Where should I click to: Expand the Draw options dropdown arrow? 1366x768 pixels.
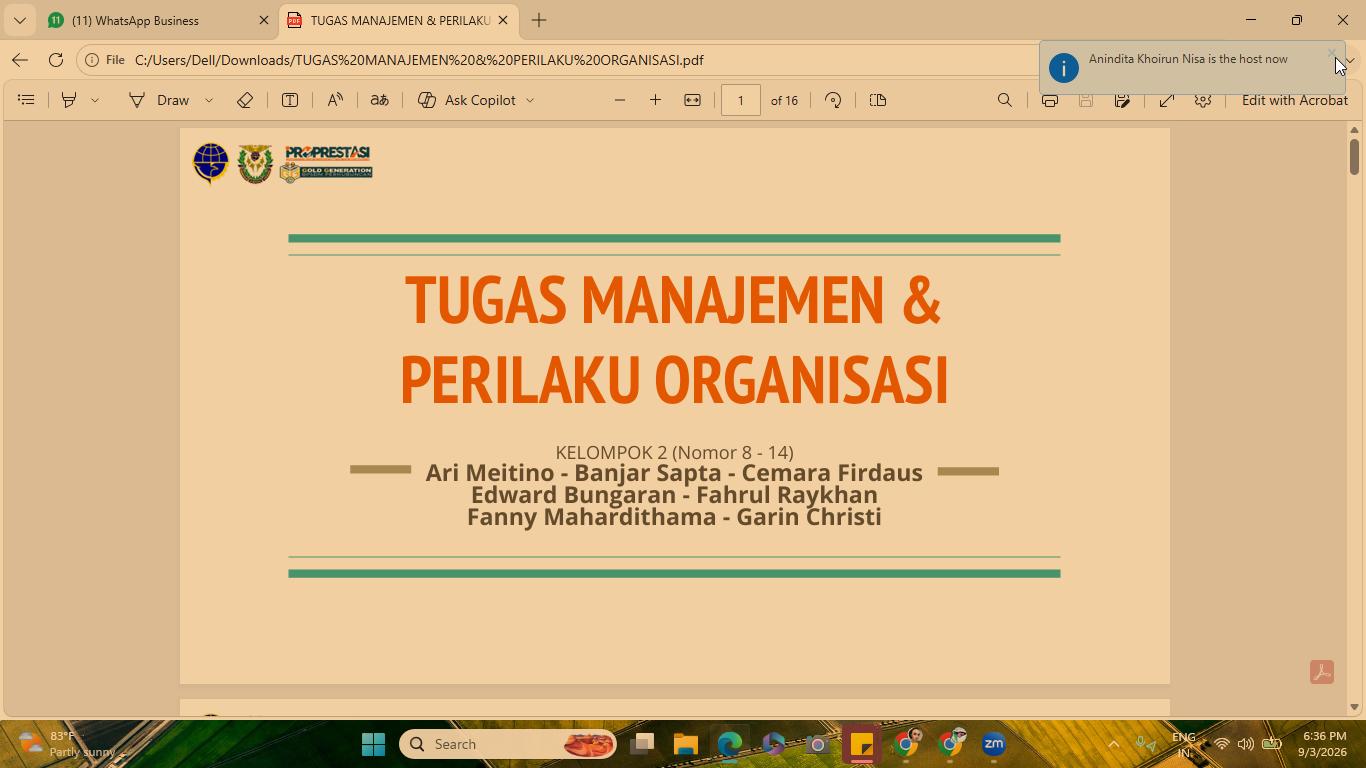coord(209,100)
